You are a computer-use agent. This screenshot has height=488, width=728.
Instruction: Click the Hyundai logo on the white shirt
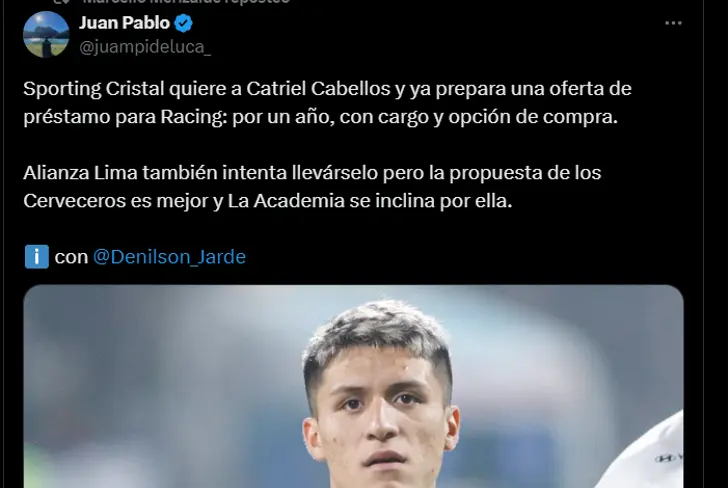(665, 458)
